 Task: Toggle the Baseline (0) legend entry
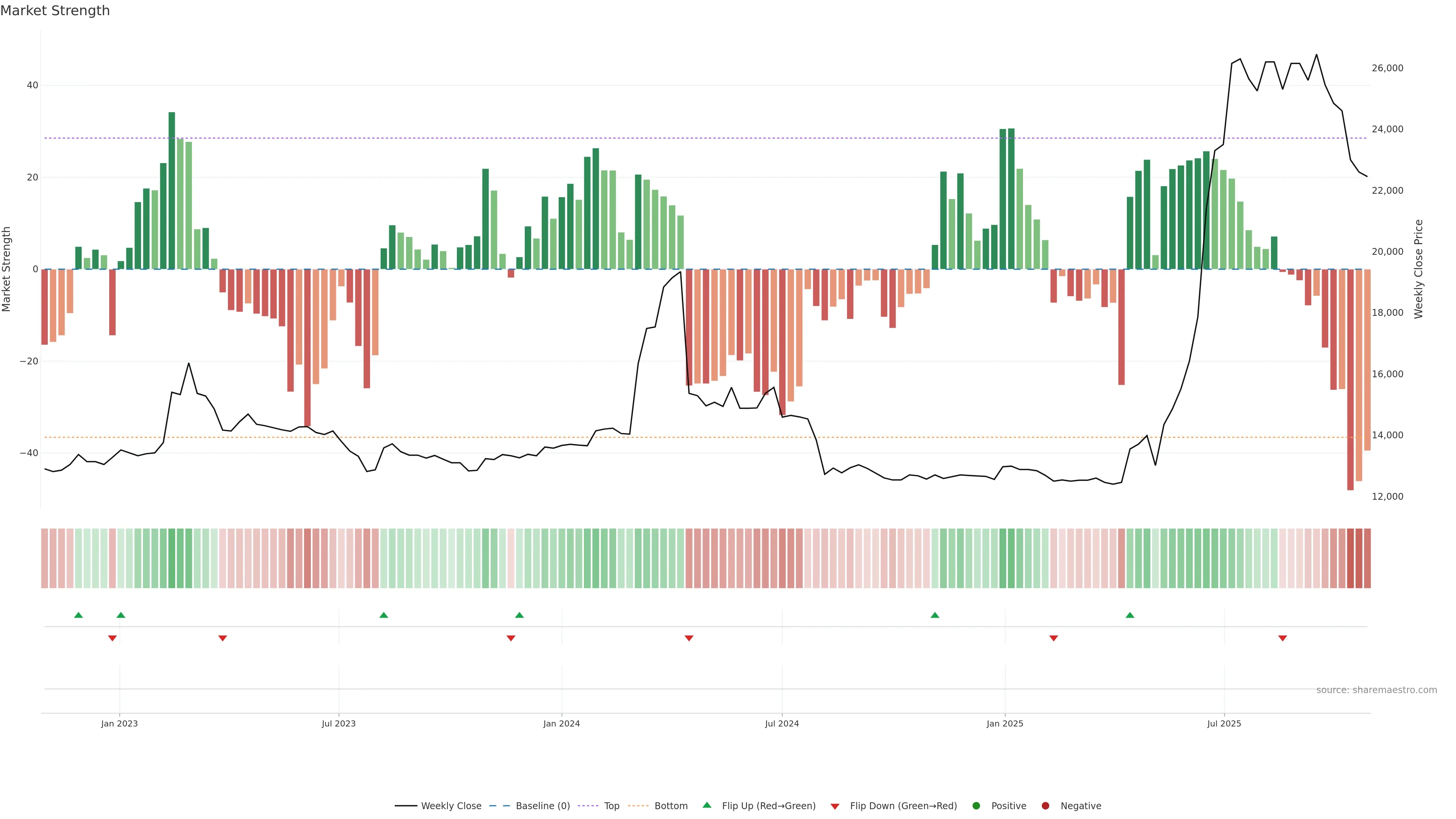click(x=543, y=805)
